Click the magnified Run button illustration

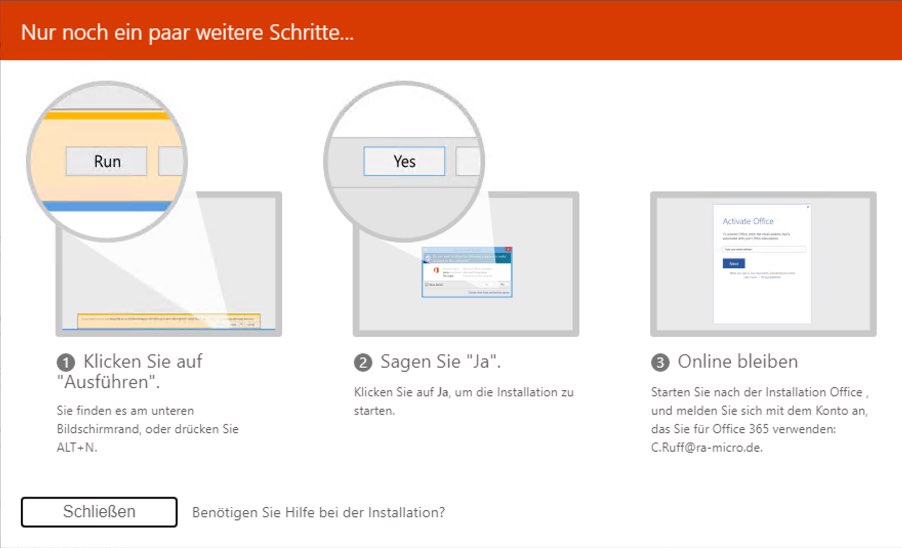(106, 161)
